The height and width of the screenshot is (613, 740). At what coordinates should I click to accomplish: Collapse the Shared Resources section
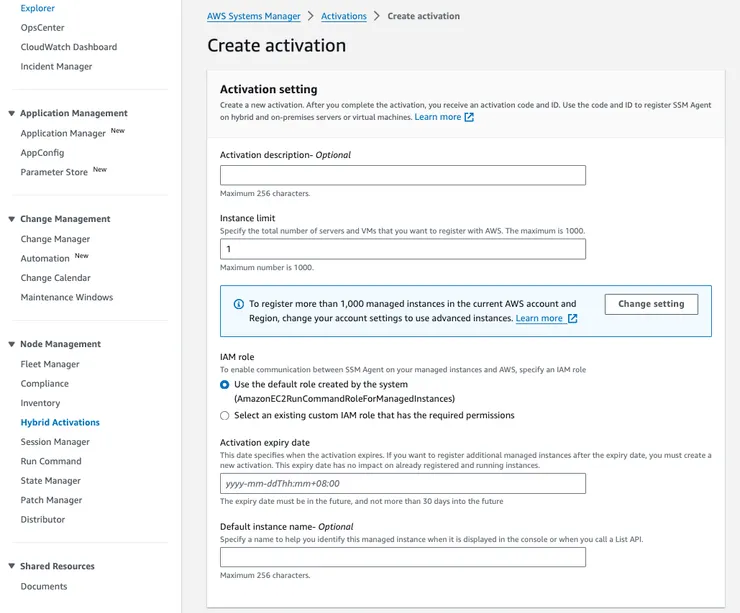[11, 567]
